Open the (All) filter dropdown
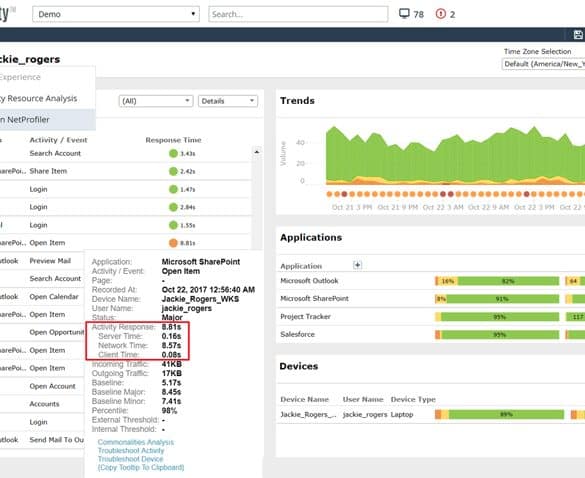Screen dimensions: 585x478 [156, 101]
